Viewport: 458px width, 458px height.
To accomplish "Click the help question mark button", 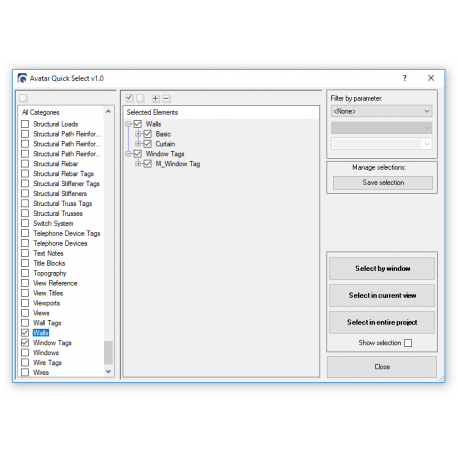I will (405, 78).
